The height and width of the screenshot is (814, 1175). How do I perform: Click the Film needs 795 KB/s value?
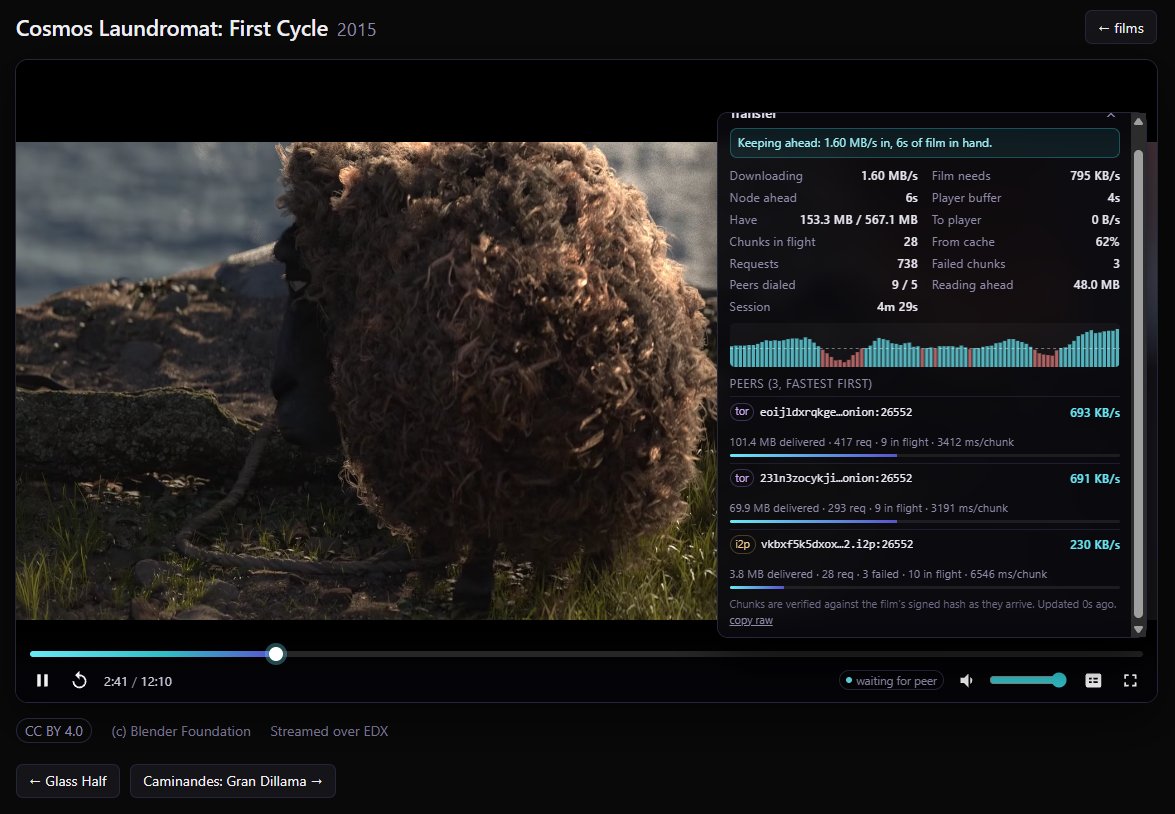(1095, 175)
